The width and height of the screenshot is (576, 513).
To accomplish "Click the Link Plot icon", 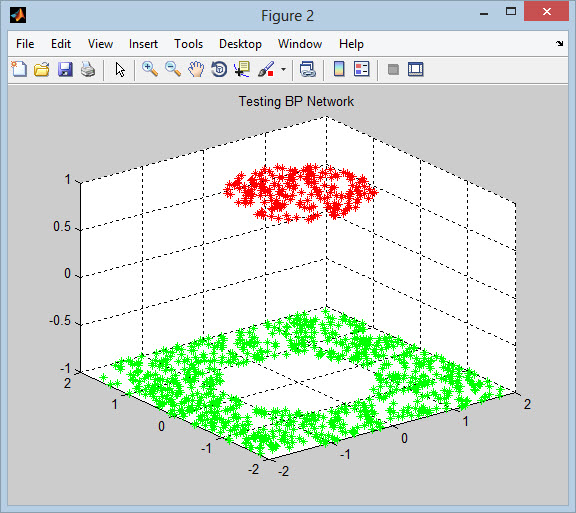I will tap(307, 69).
